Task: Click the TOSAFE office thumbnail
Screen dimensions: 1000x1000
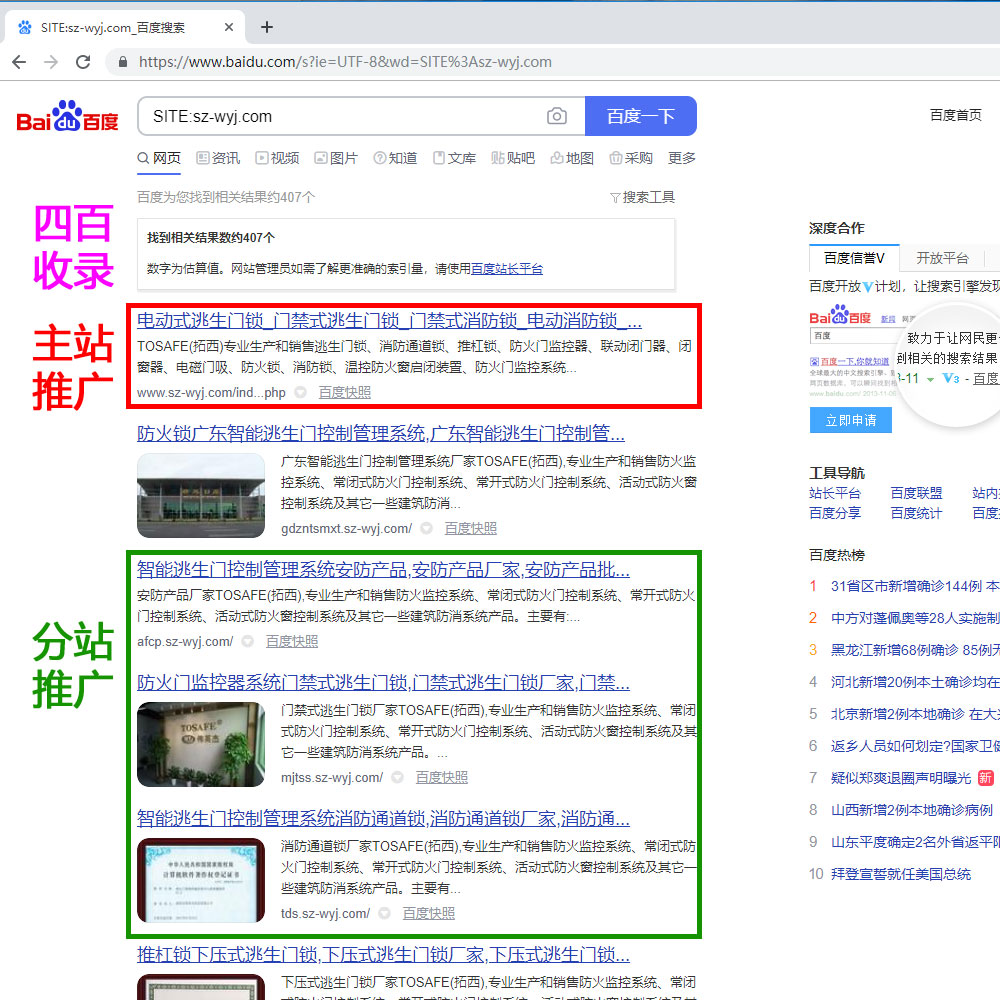Action: pos(201,744)
